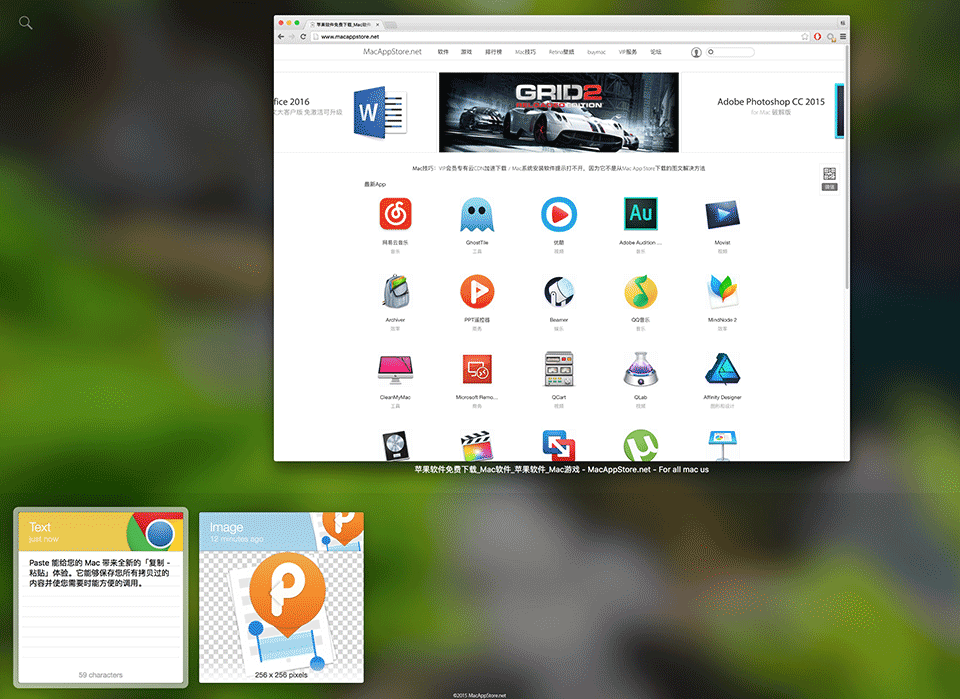The height and width of the screenshot is (699, 960).
Task: Open the Adobe Audition app icon
Action: 640,214
